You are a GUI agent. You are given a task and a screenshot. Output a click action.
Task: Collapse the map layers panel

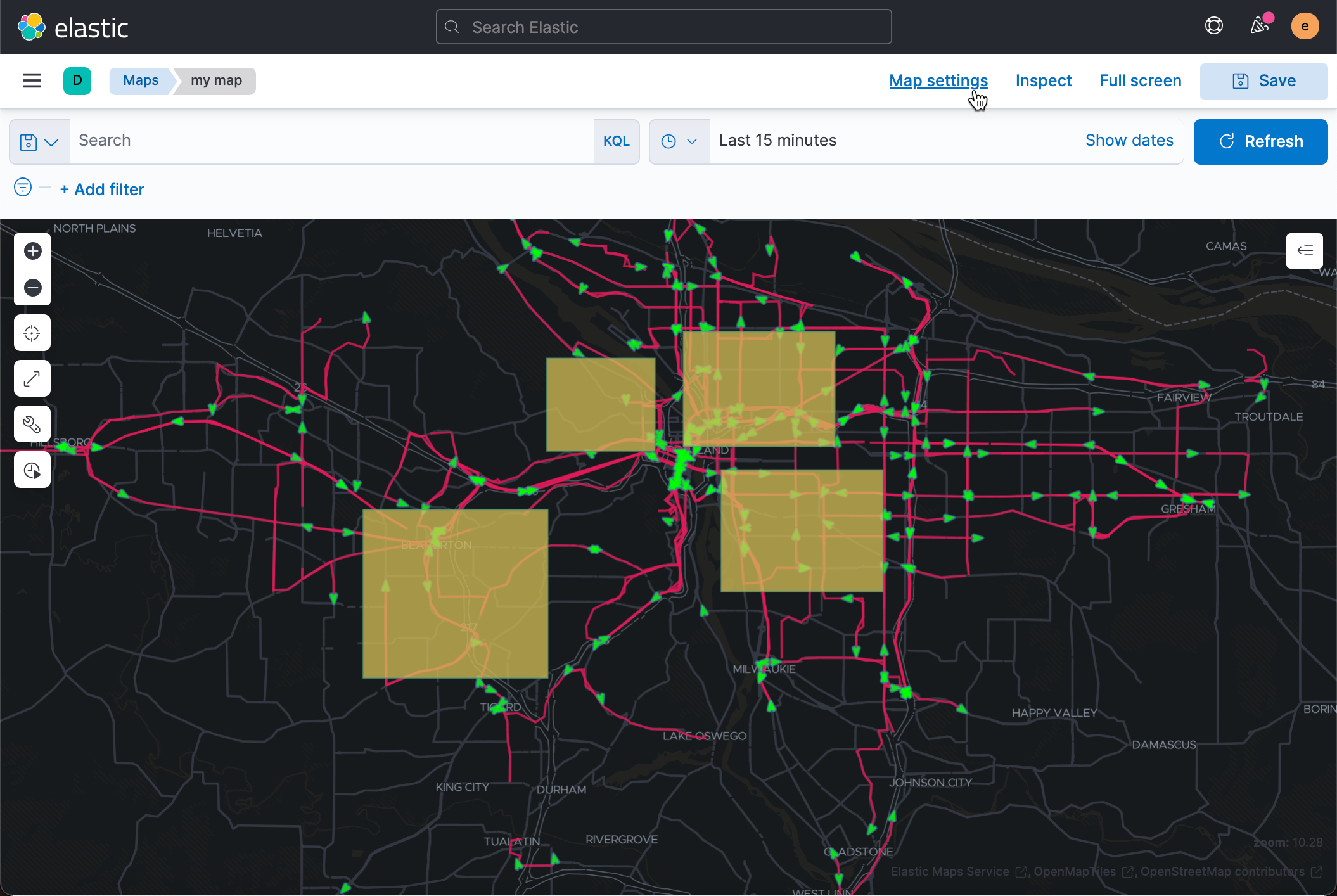(x=1304, y=251)
